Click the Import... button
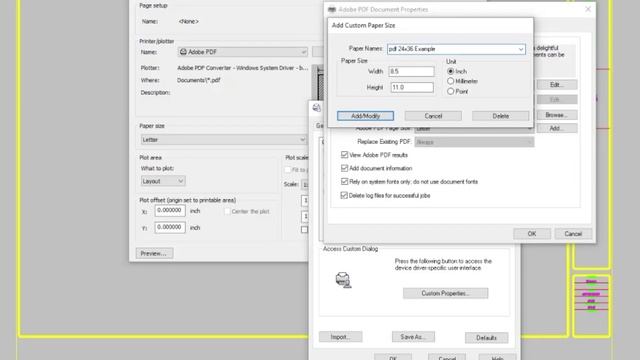 (340, 337)
